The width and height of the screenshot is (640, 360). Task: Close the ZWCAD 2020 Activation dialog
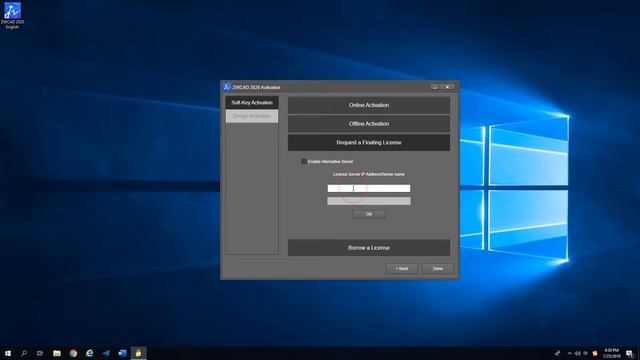tap(448, 87)
